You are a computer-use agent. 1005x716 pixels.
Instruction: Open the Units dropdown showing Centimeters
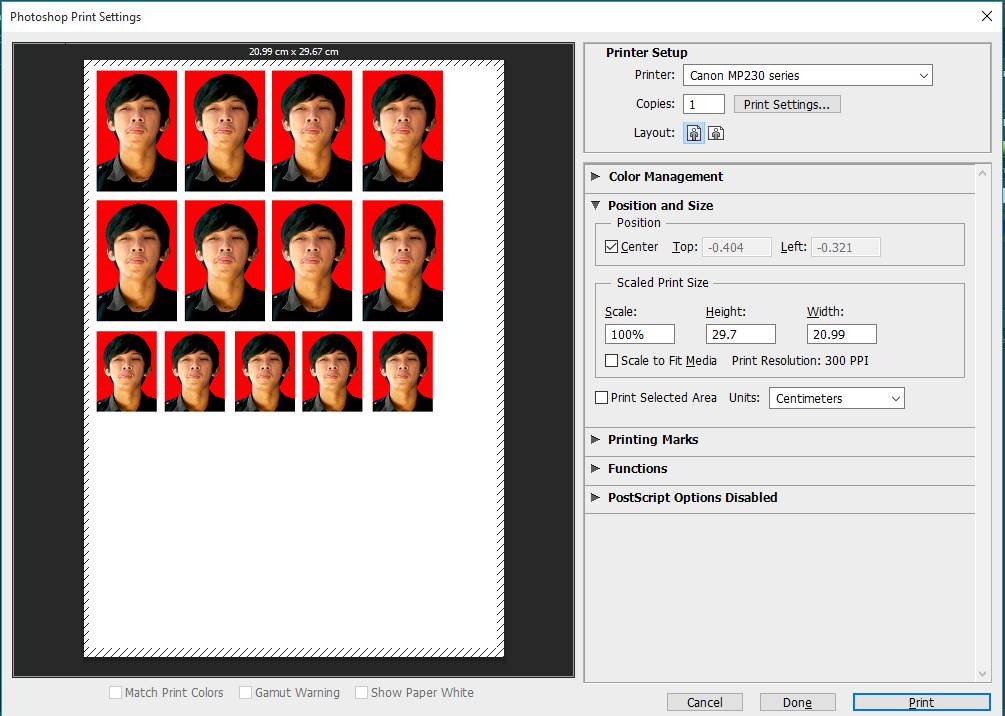(836, 398)
